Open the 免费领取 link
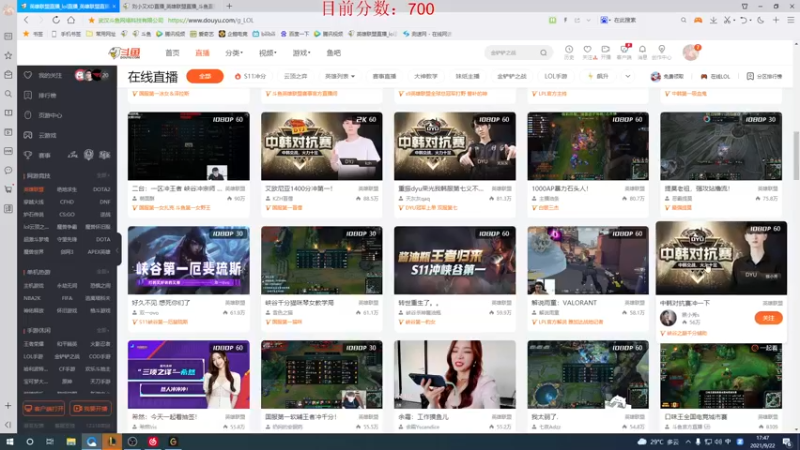 coord(667,76)
